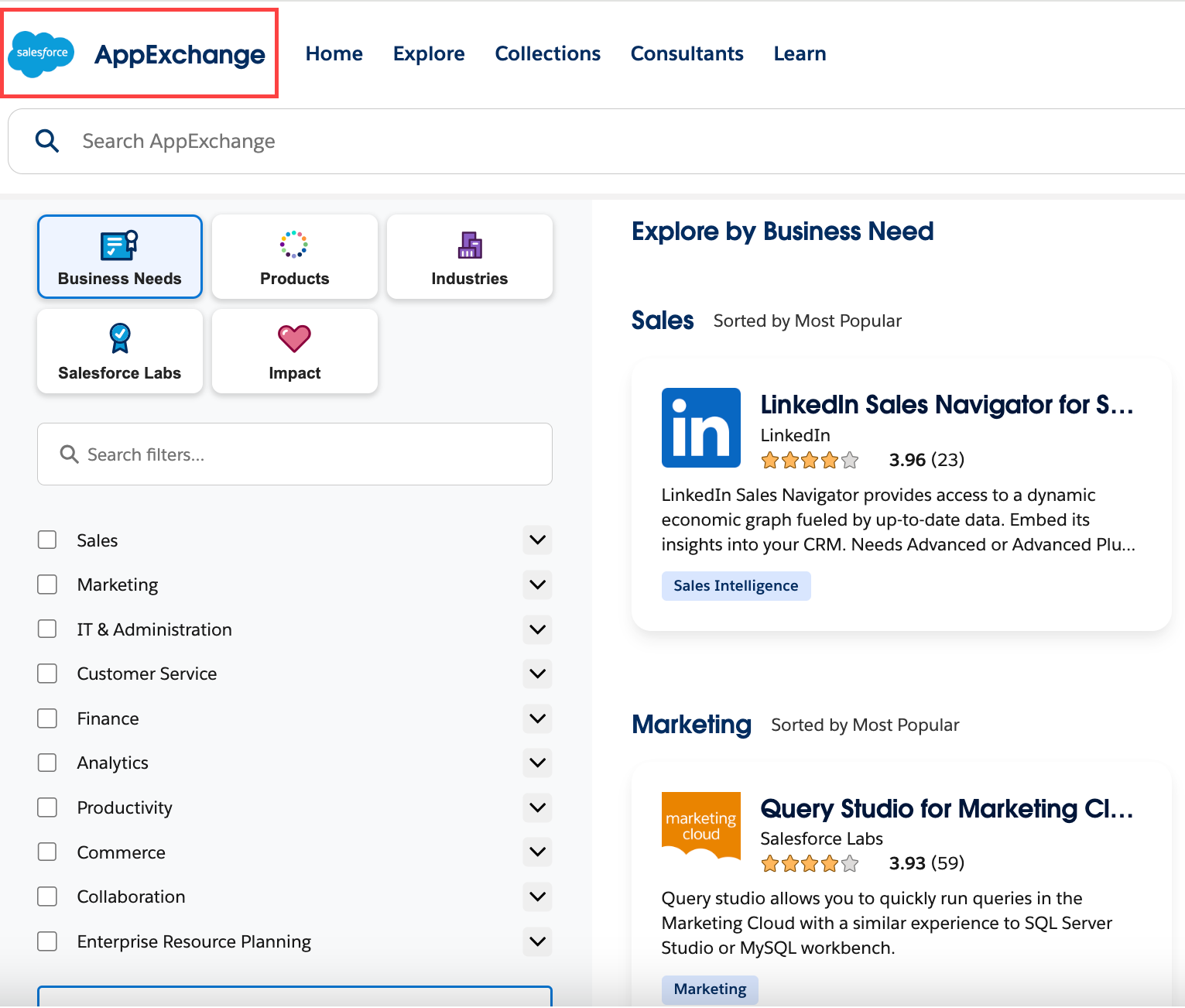The width and height of the screenshot is (1185, 1008).
Task: Check the Marketing filter checkbox
Action: click(x=47, y=585)
